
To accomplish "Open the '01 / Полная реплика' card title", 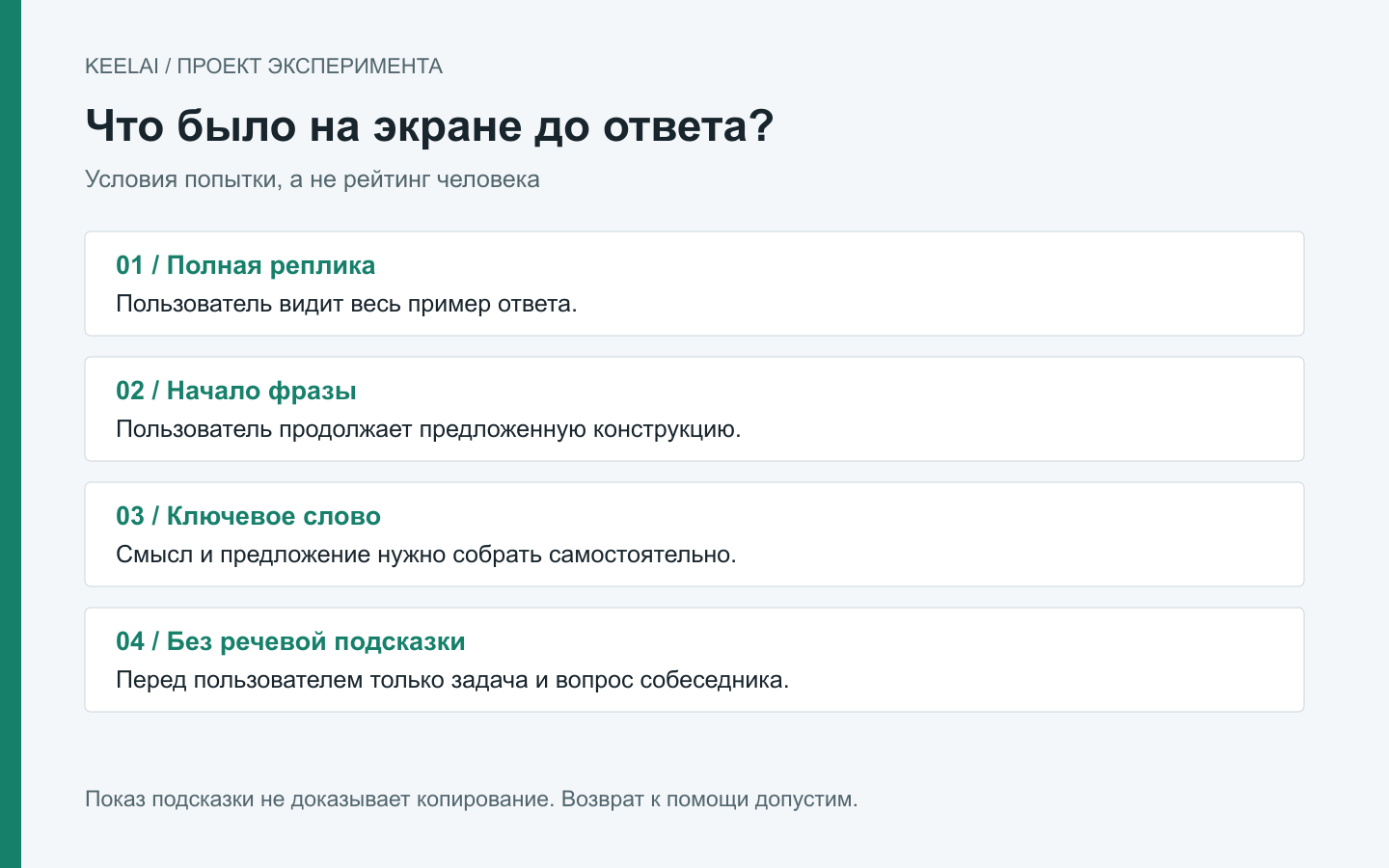I will (246, 265).
